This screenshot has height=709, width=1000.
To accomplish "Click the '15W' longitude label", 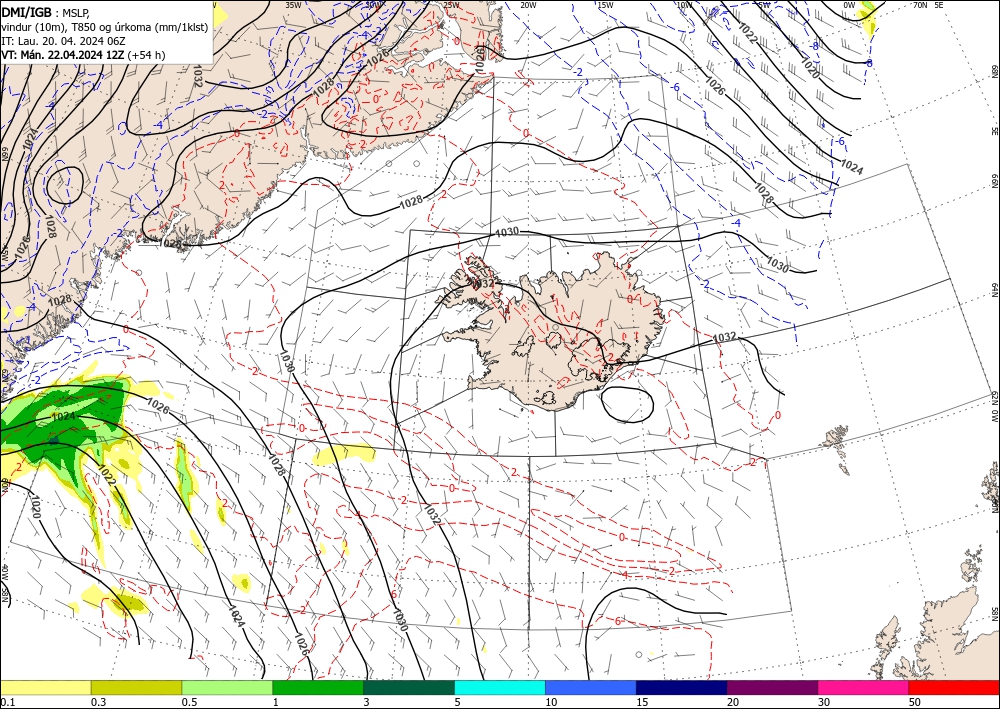I will 605,5.
